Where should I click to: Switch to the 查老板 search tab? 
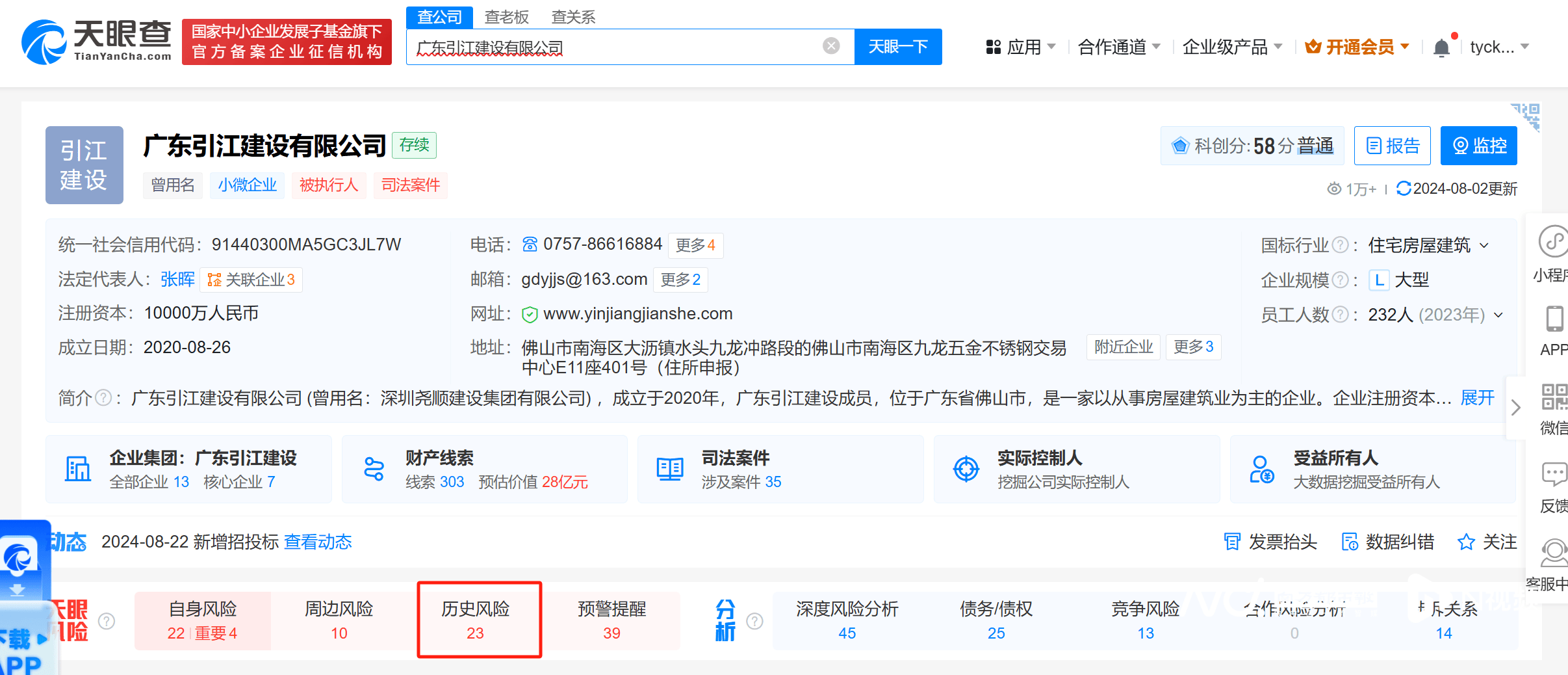507,17
